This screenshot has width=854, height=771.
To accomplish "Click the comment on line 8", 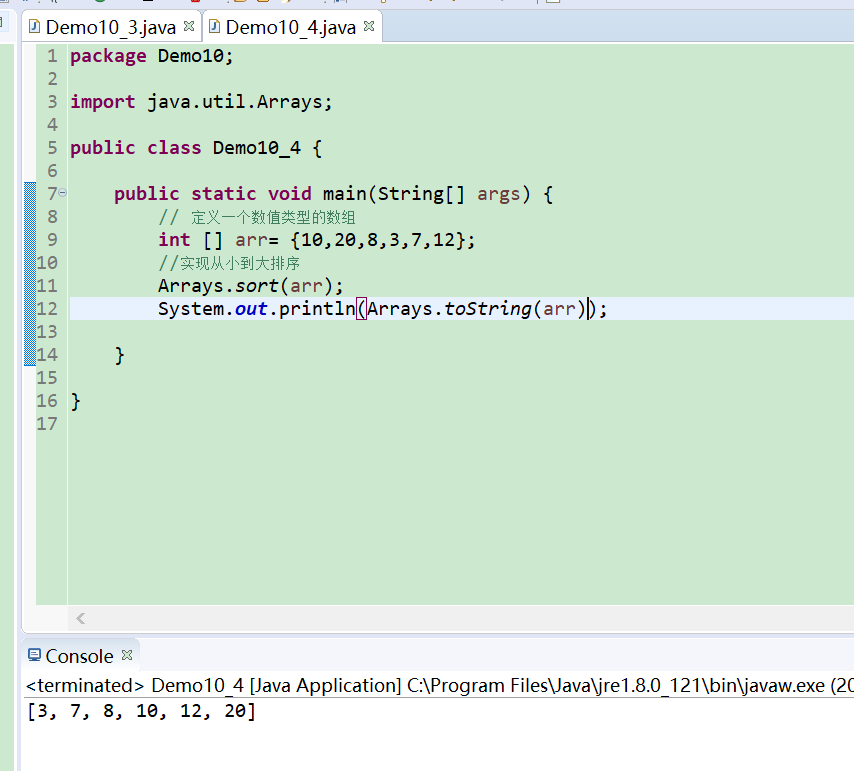I will tap(257, 218).
